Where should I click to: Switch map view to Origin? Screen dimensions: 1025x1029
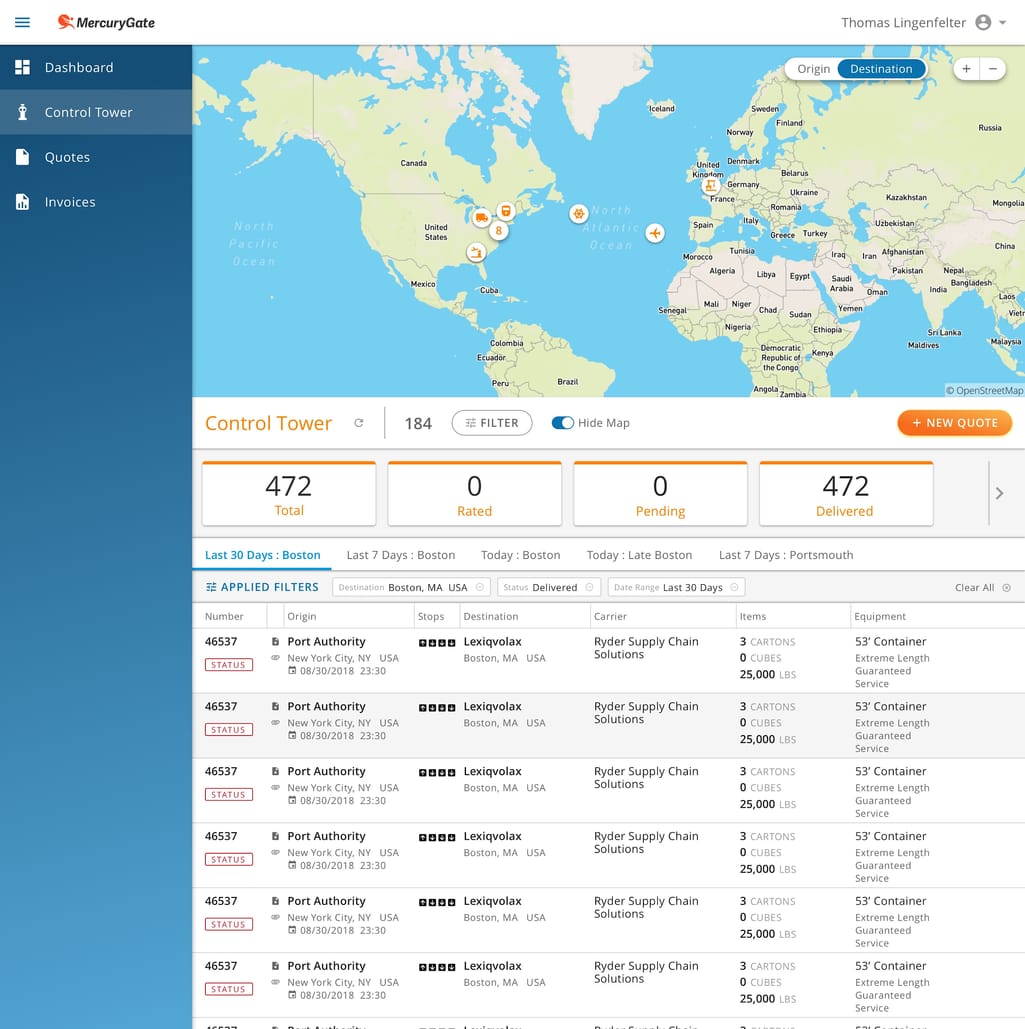point(813,68)
